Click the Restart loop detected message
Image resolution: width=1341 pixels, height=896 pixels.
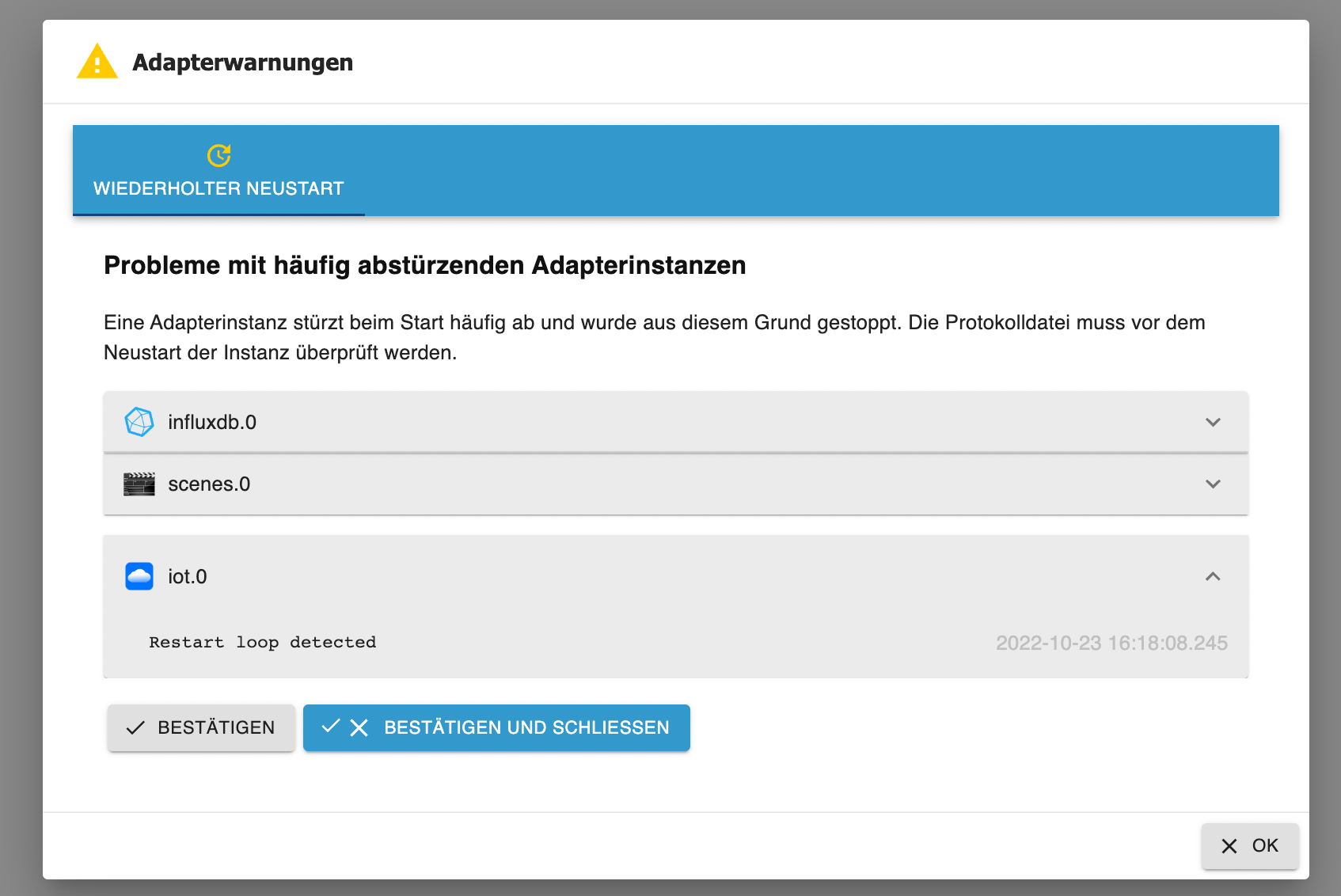point(263,642)
